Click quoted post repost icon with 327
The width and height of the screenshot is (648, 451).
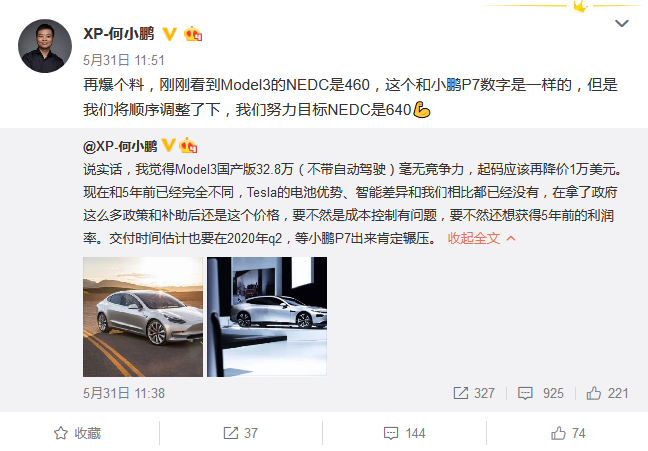coord(474,393)
